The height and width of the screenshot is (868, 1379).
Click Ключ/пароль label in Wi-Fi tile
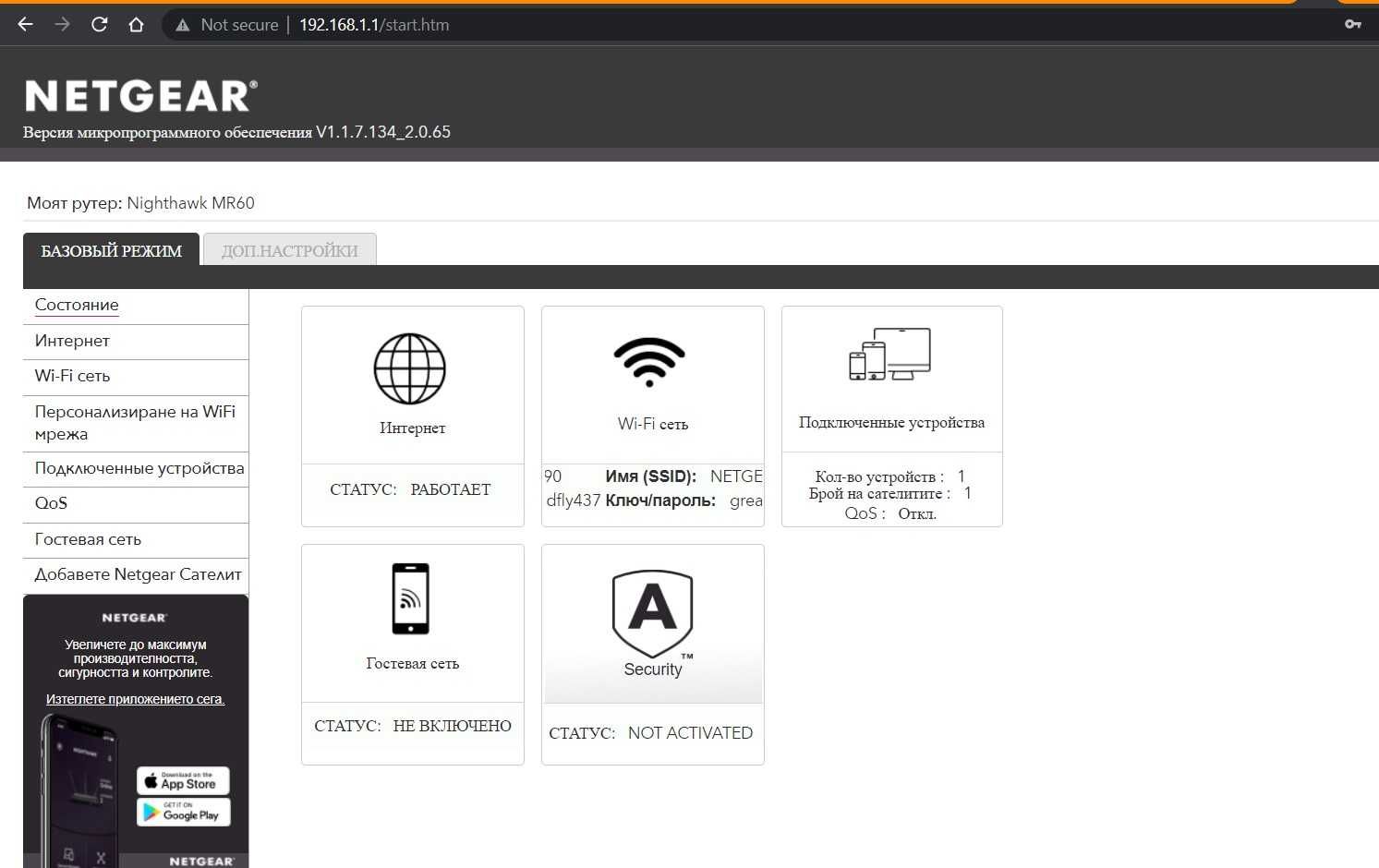(x=660, y=500)
